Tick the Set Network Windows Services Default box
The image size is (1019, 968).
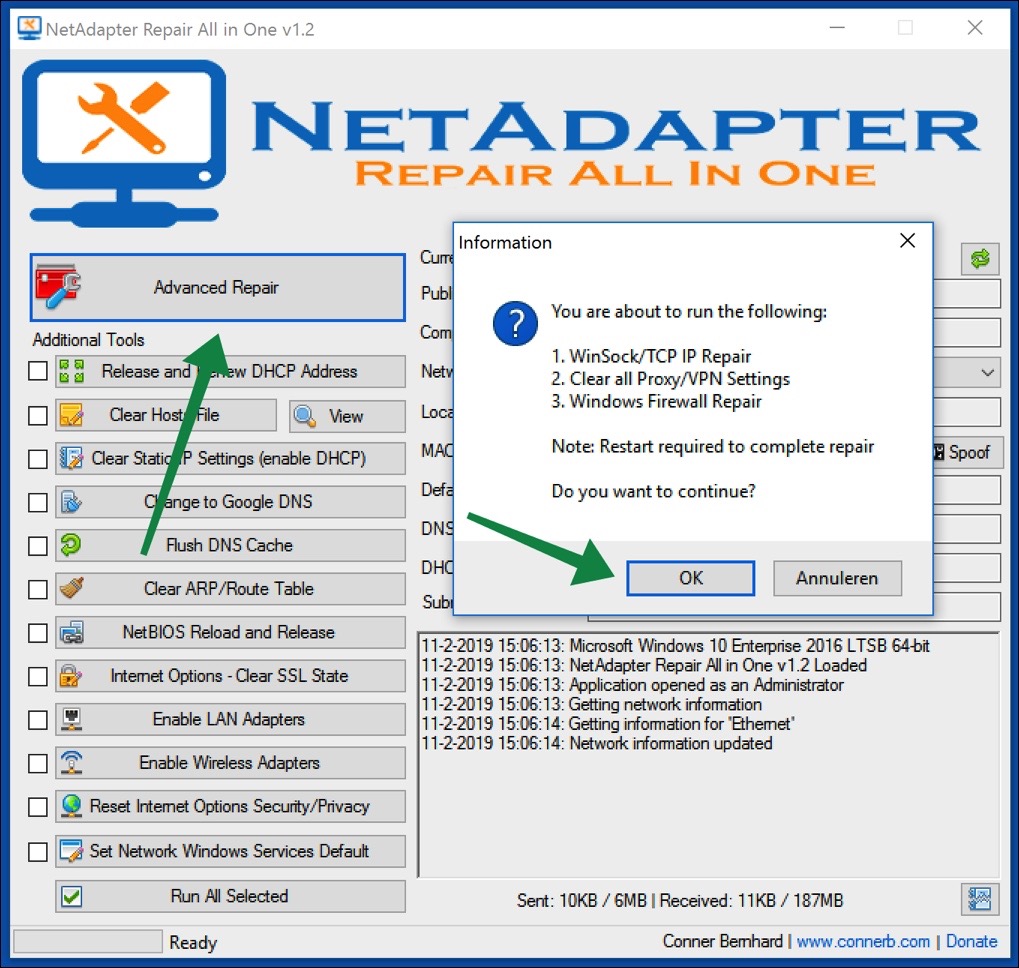point(38,852)
